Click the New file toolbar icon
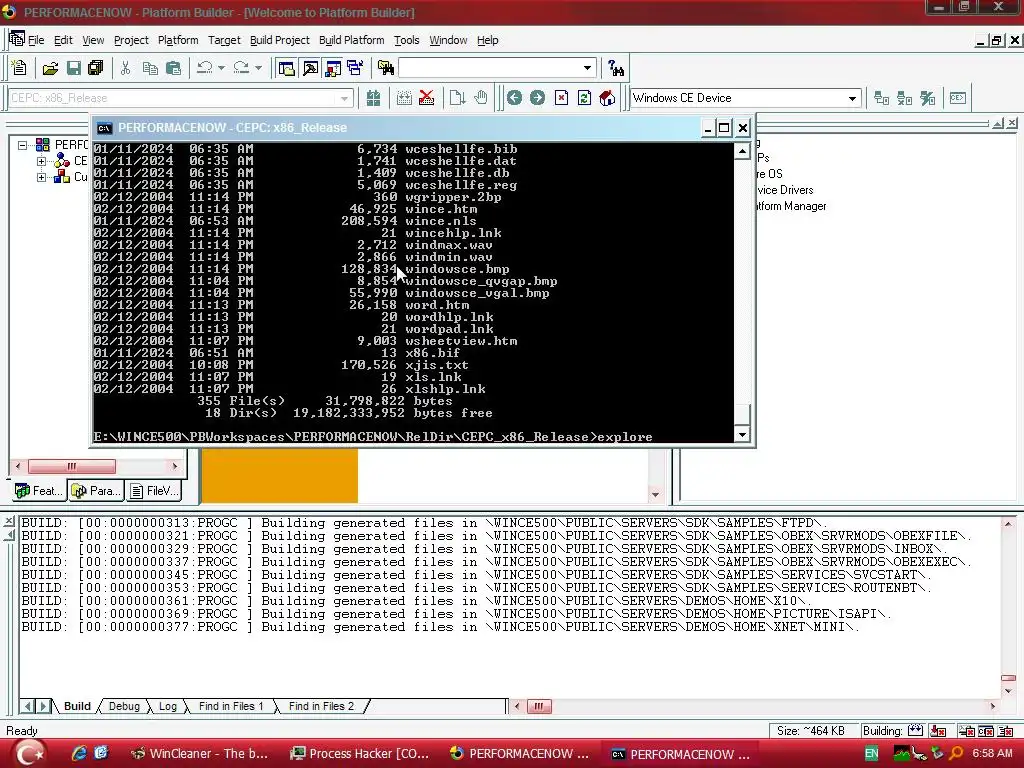Image resolution: width=1024 pixels, height=768 pixels. coord(19,68)
